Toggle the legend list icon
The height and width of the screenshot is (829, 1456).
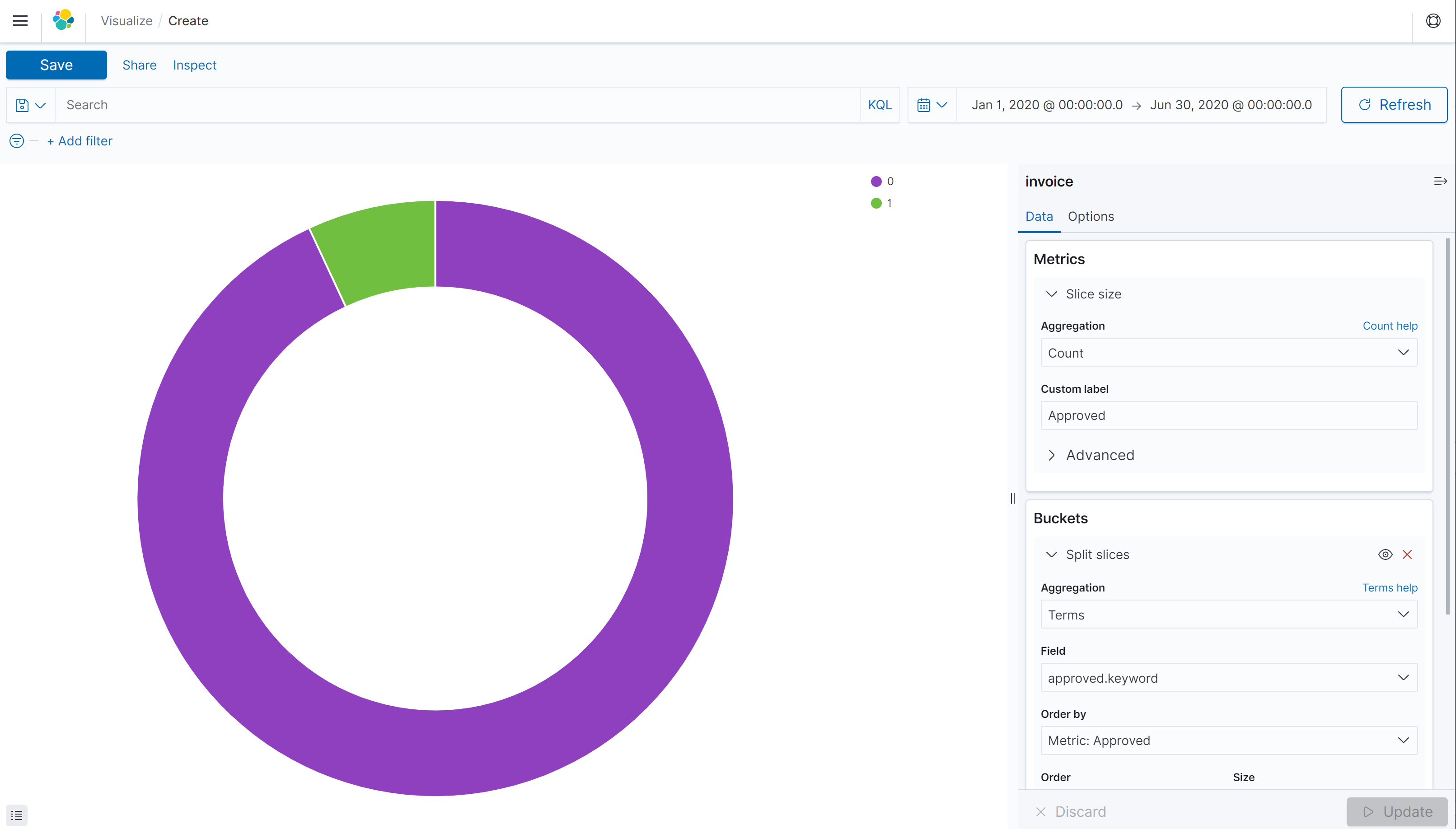17,815
